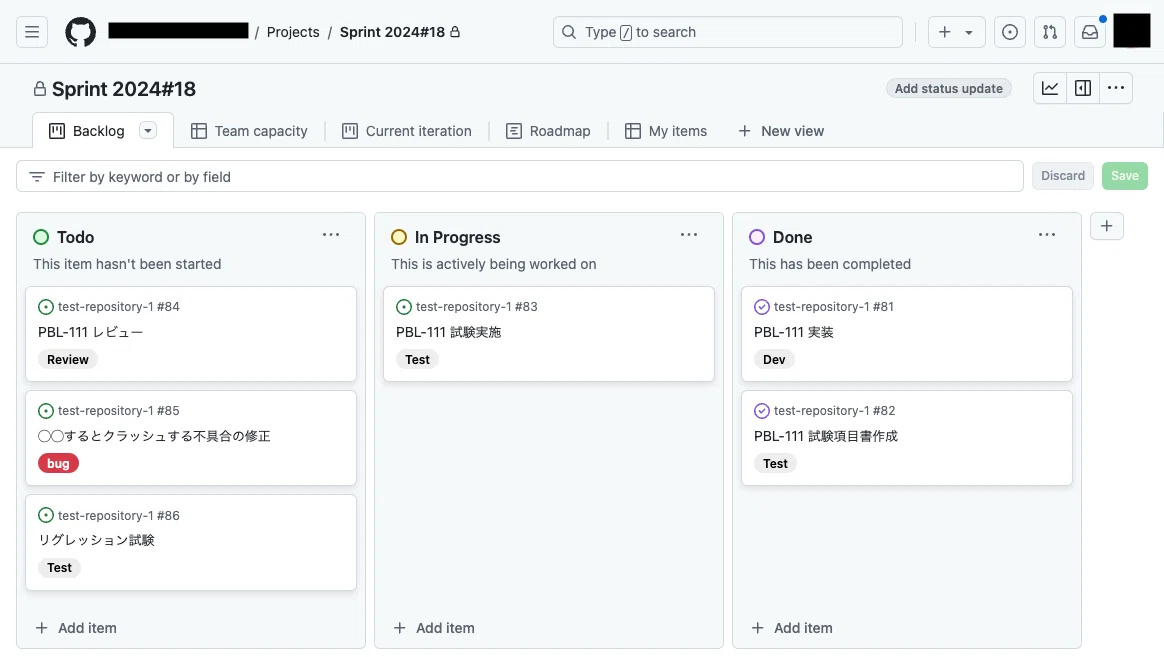Click closed-issue icon on card #81
Image resolution: width=1164 pixels, height=657 pixels.
[x=762, y=307]
